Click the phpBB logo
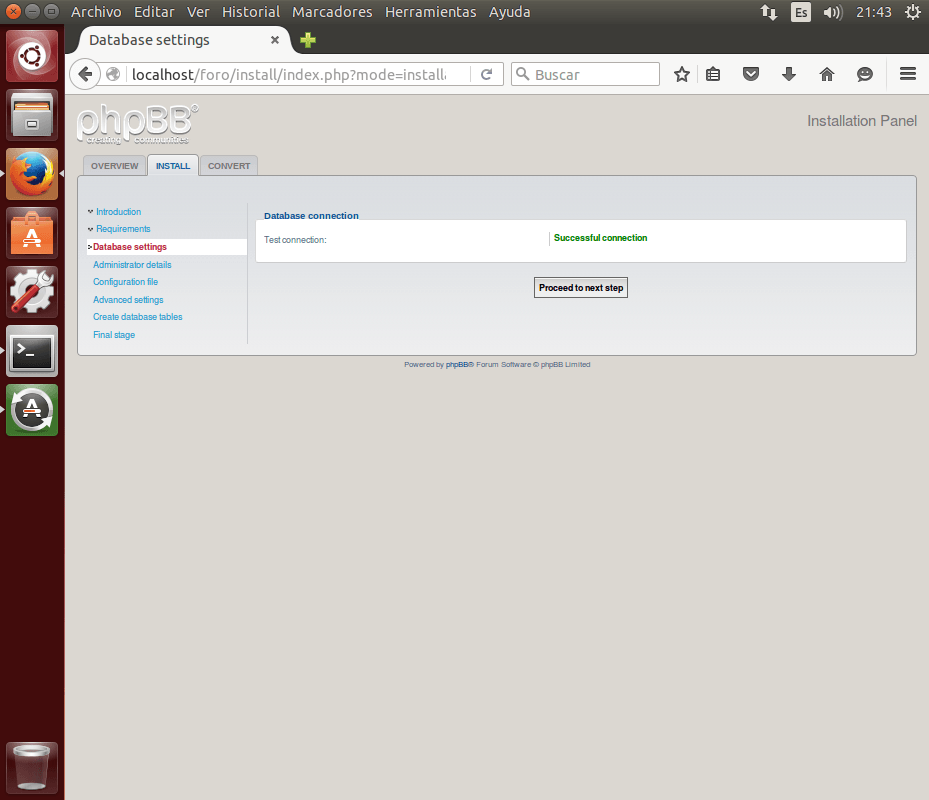929x800 pixels. click(x=137, y=124)
